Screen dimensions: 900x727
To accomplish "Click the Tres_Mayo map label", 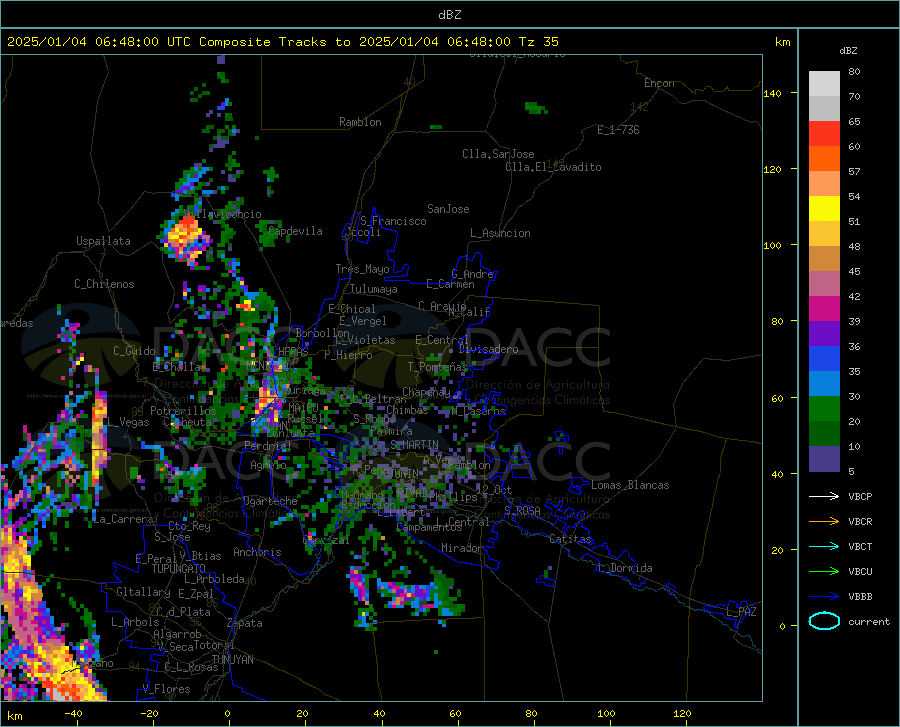I will pyautogui.click(x=362, y=269).
